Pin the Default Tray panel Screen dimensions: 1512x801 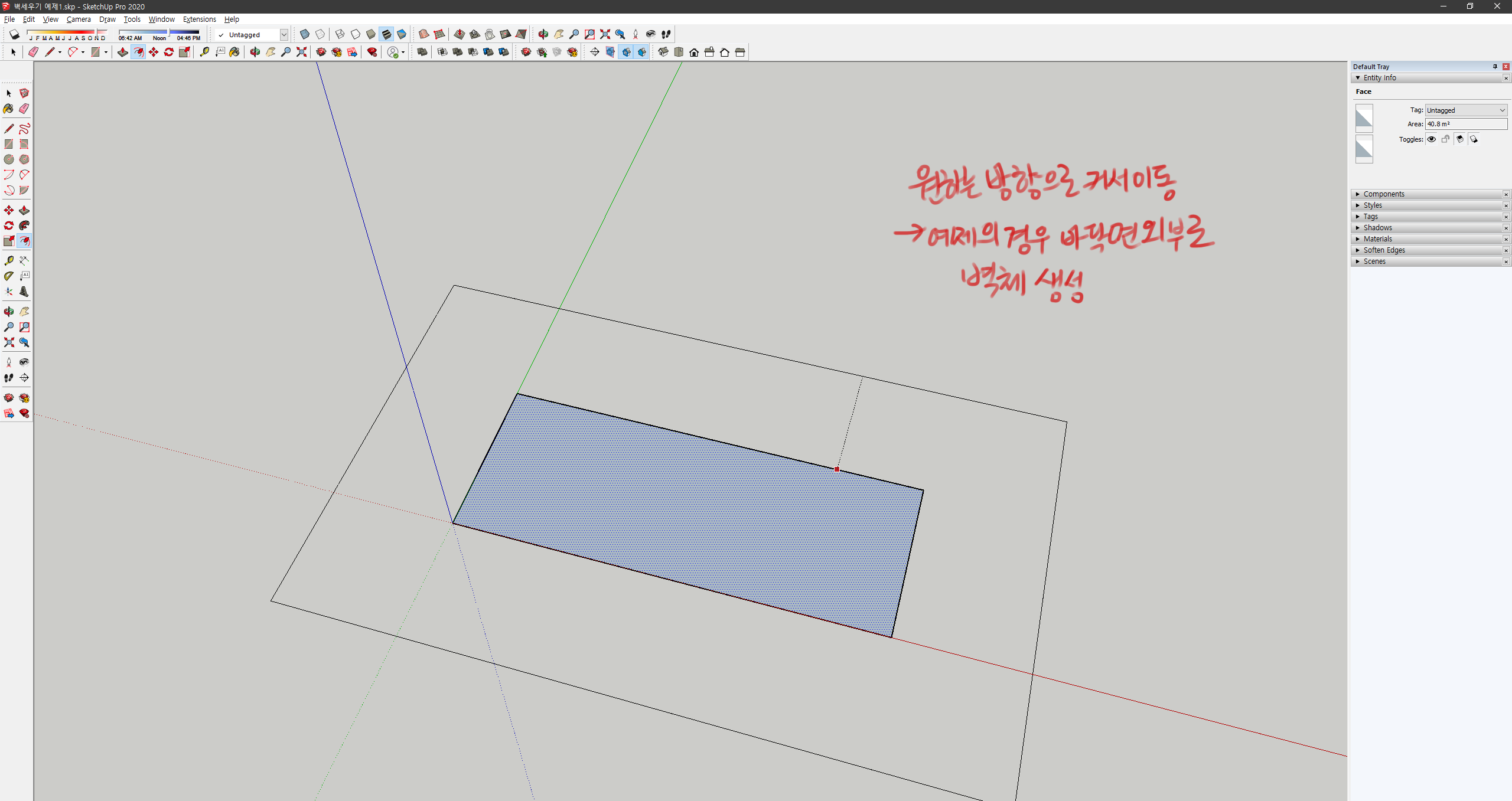coord(1495,67)
